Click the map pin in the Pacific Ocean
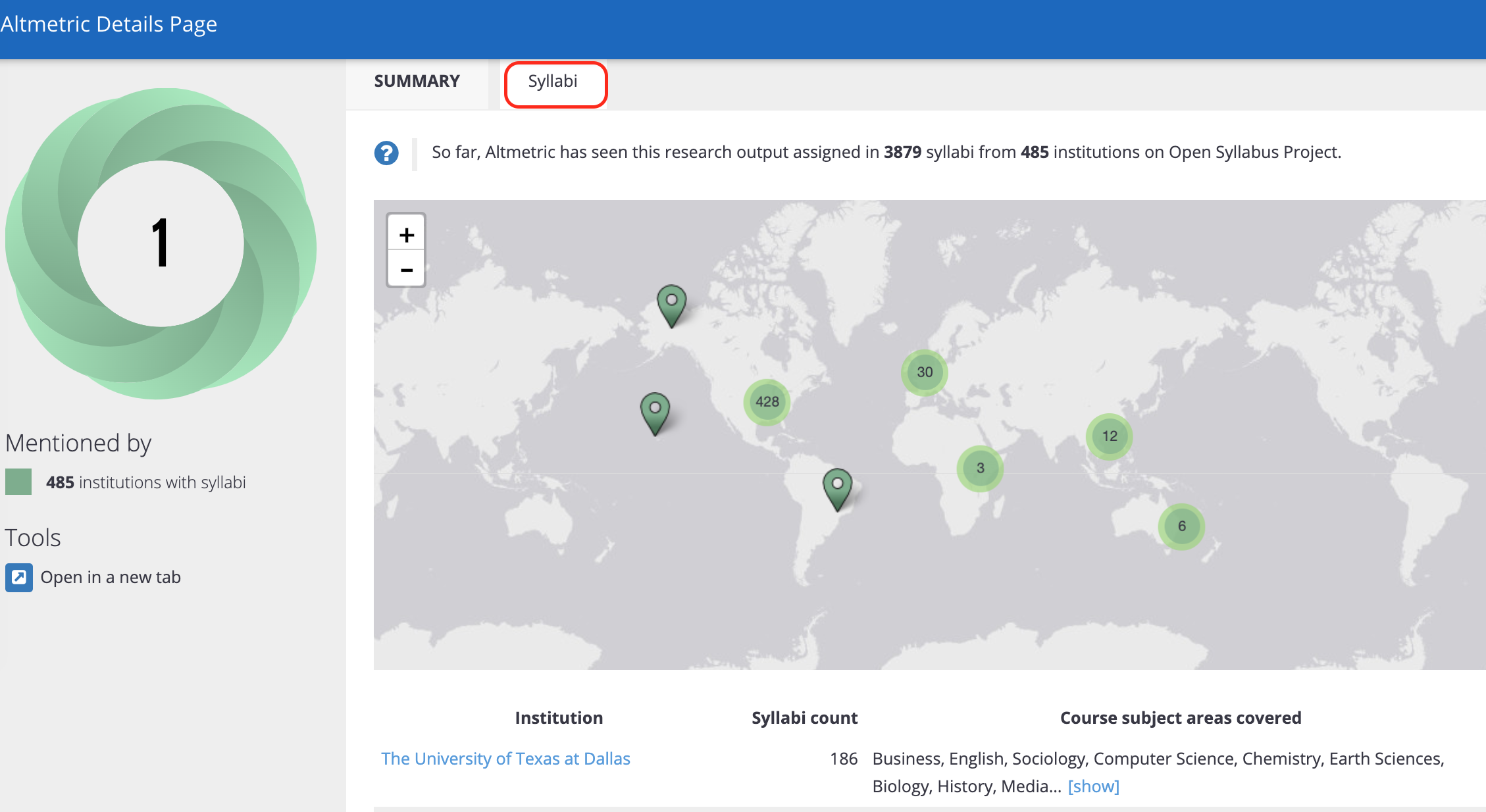Screen dimensions: 1486x812 (655, 412)
